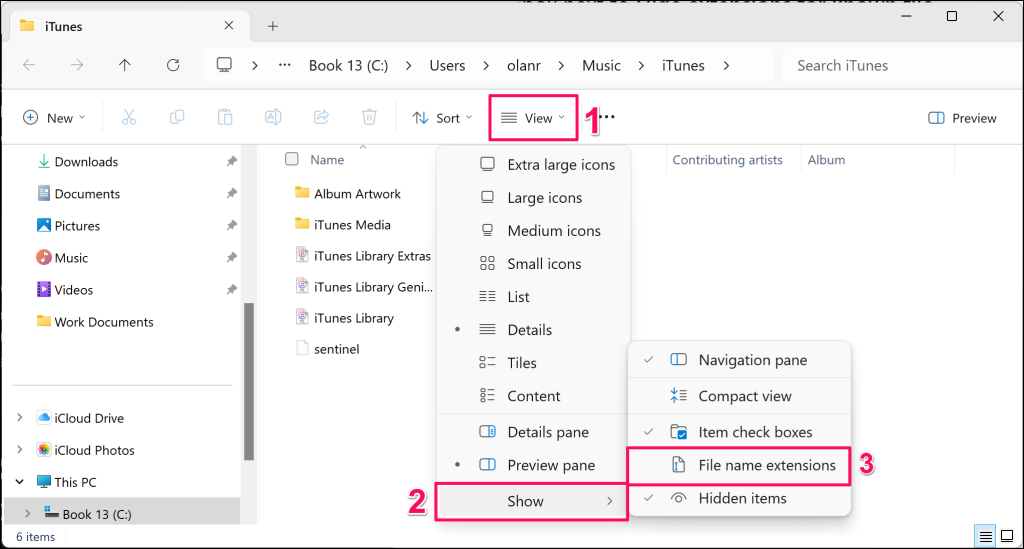Image resolution: width=1024 pixels, height=549 pixels.
Task: Unpin Videos from quick access
Action: pos(231,289)
